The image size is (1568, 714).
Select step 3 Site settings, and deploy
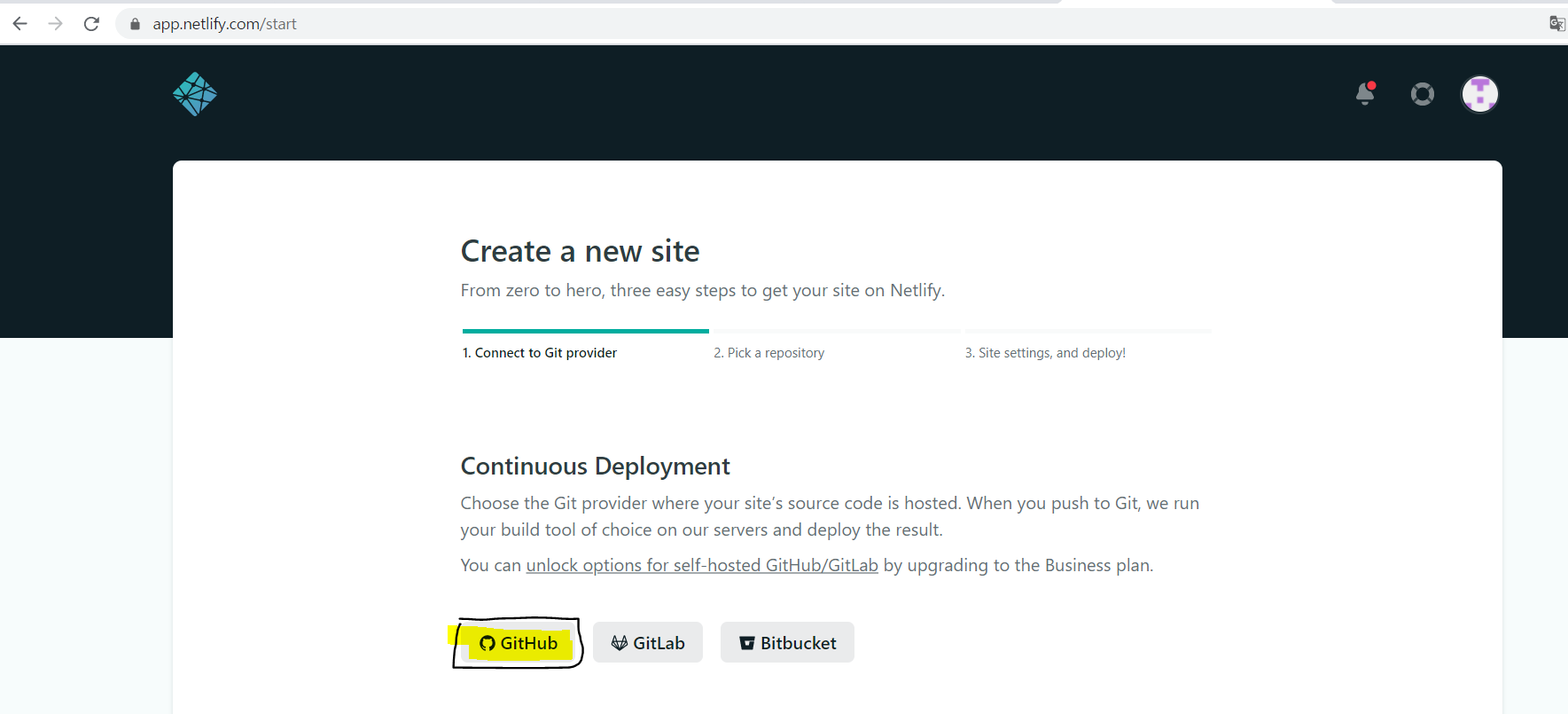pos(1045,353)
